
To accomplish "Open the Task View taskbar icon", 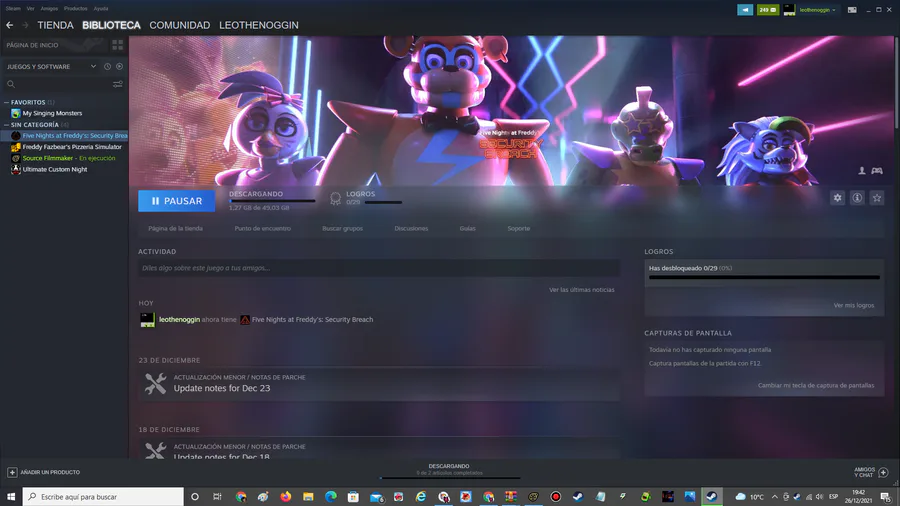I will point(217,497).
